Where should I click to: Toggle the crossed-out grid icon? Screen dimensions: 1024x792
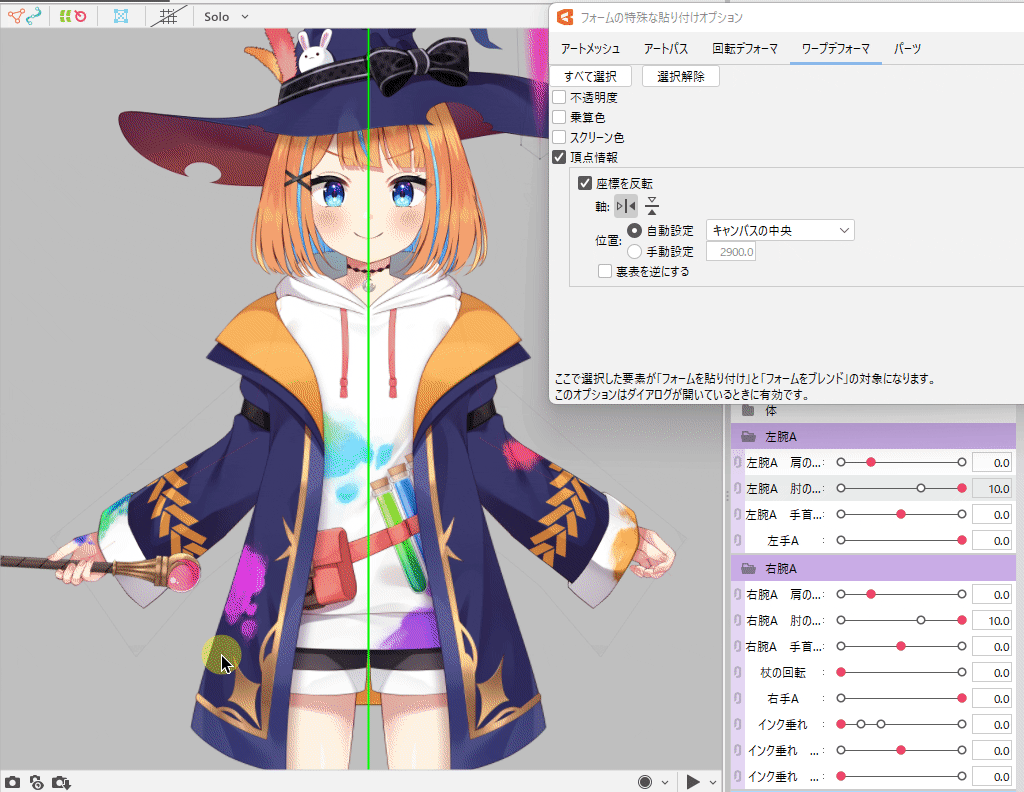[169, 16]
